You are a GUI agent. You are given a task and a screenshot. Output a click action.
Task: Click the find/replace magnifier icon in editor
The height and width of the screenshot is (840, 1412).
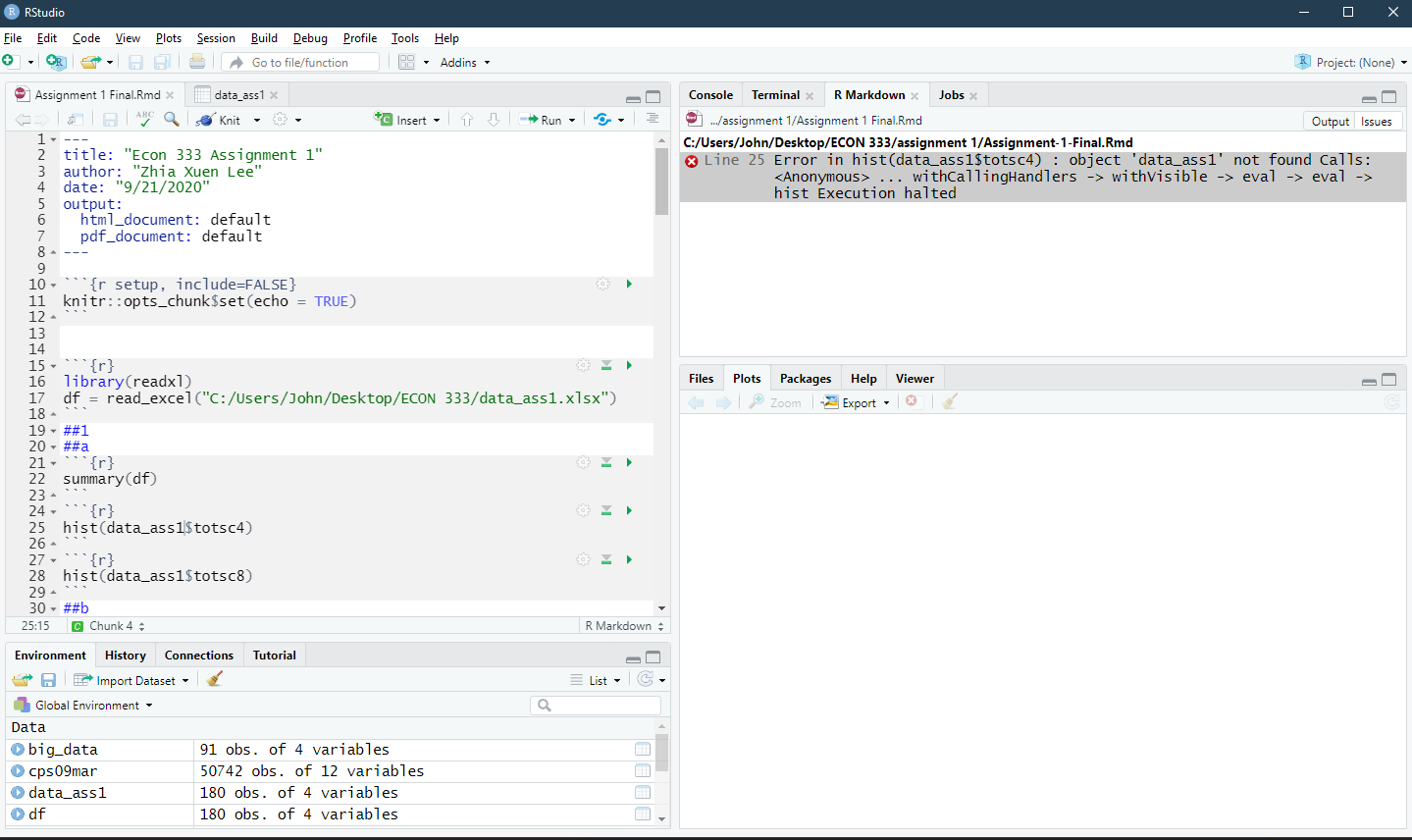pyautogui.click(x=172, y=119)
